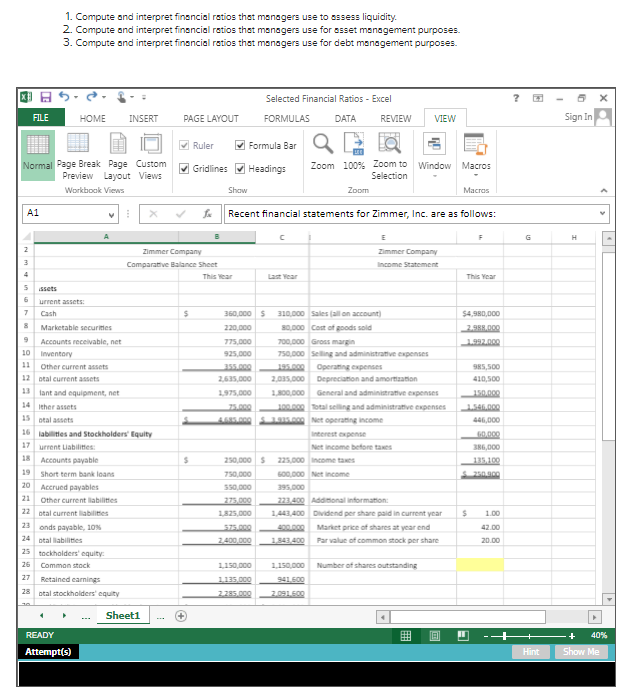Open the PAGE LAYOUT tab
This screenshot has height=698, width=631.
click(x=211, y=118)
